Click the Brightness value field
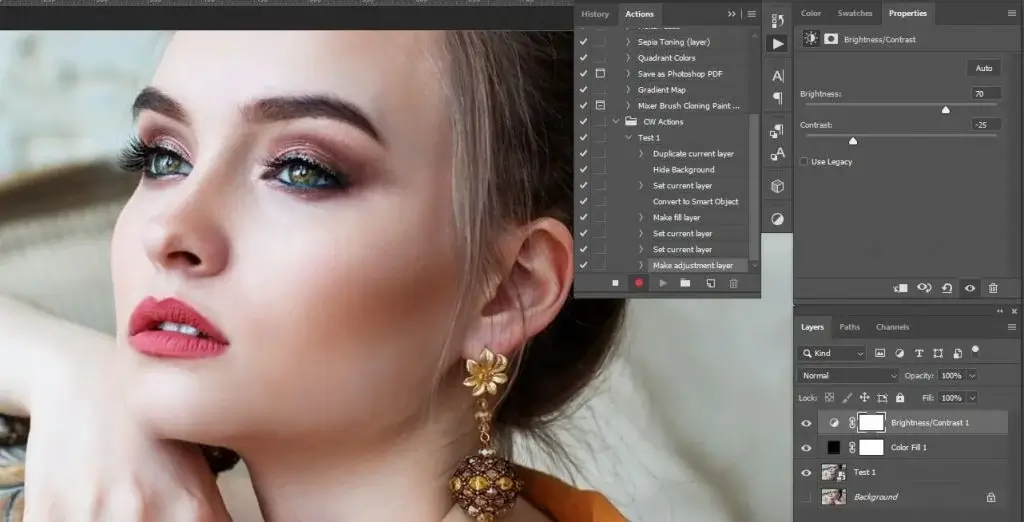Viewport: 1024px width, 522px height. tap(986, 94)
